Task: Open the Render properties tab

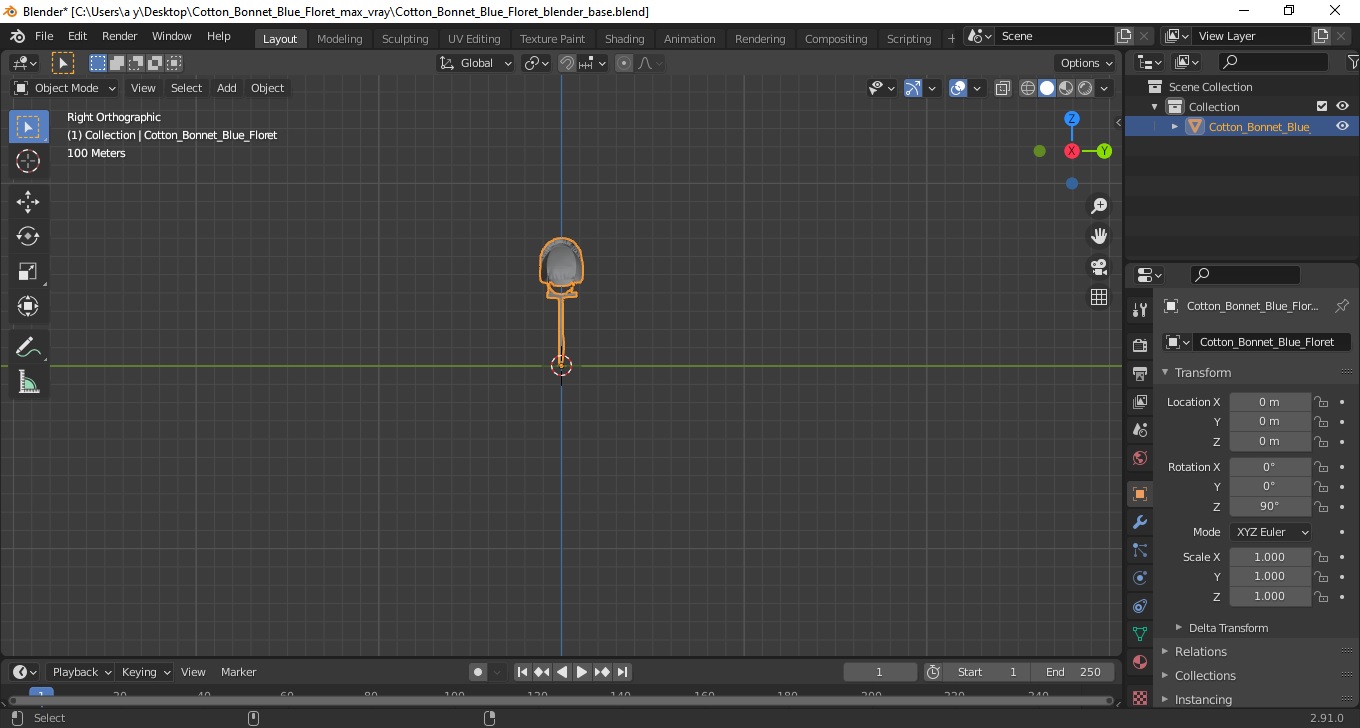Action: [x=1139, y=346]
